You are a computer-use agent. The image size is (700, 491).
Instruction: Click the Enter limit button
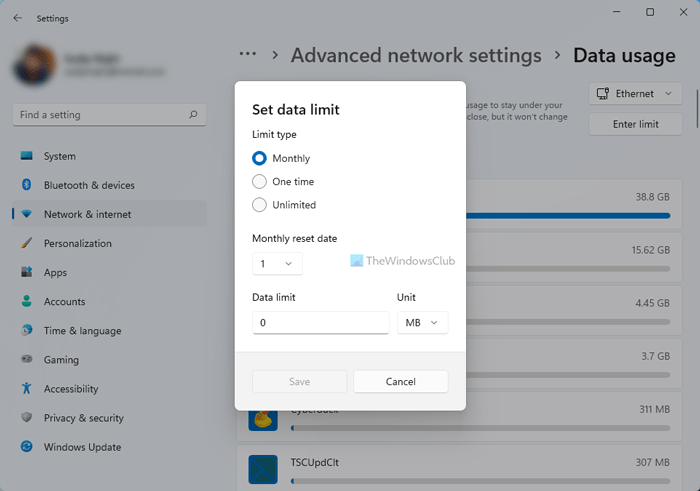pyautogui.click(x=636, y=124)
